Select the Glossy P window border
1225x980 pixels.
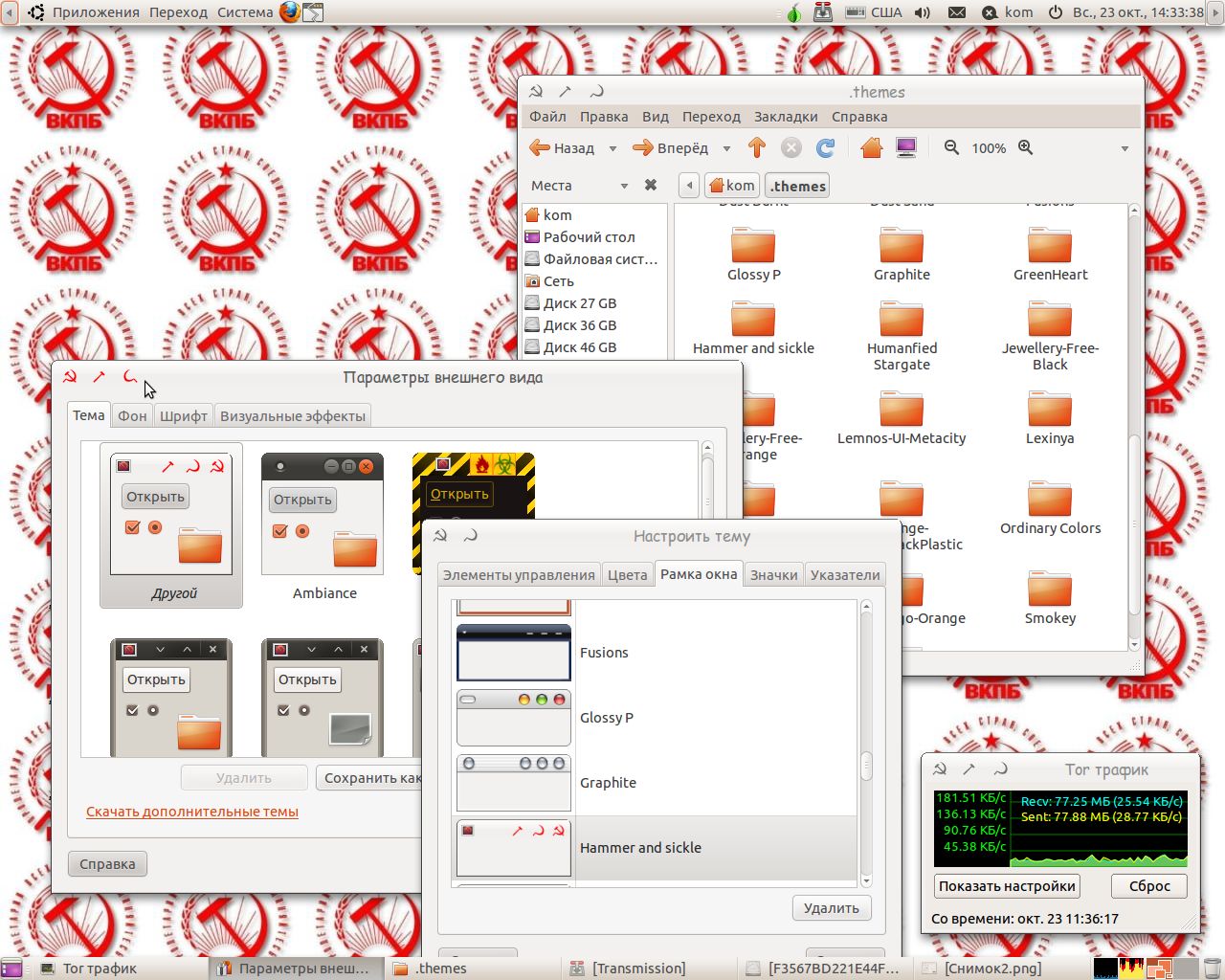pos(655,717)
